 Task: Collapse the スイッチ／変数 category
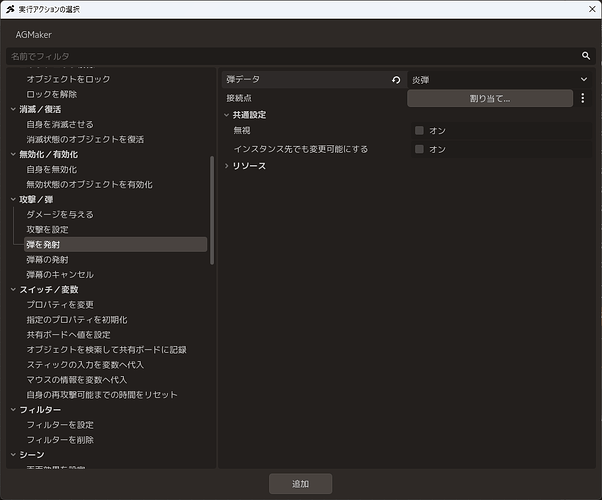click(x=13, y=290)
